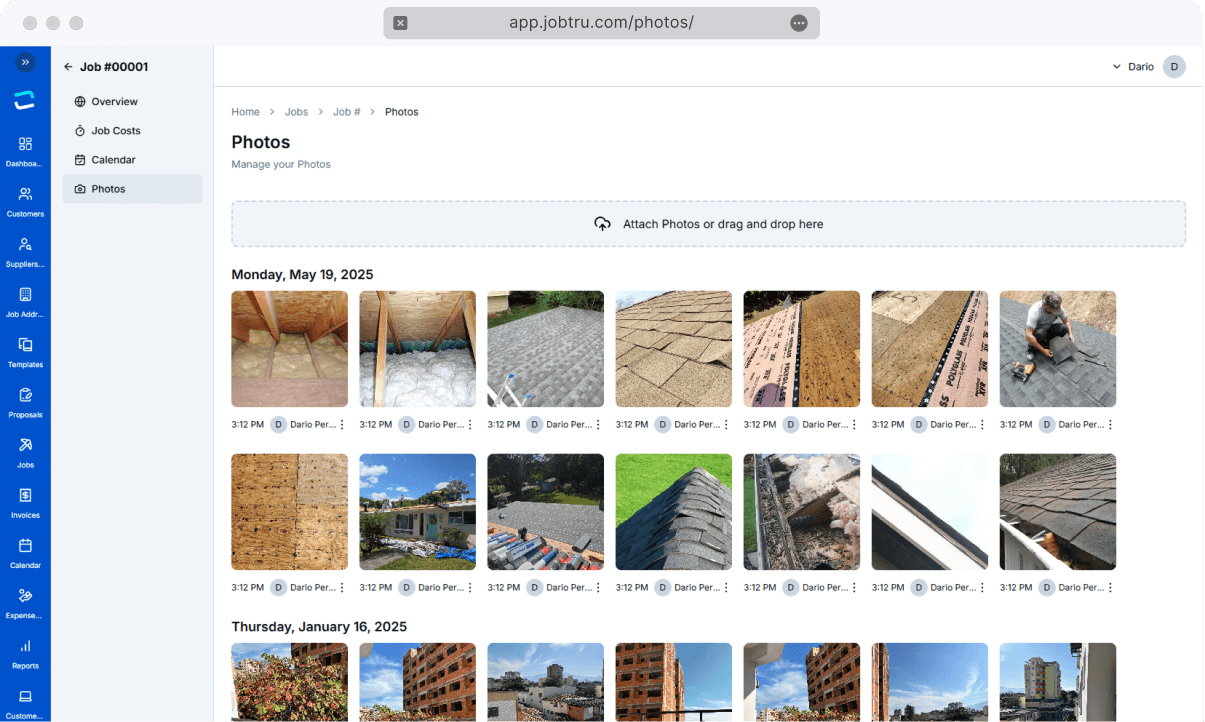Open the Templates icon
The width and height of the screenshot is (1205, 722).
[25, 344]
